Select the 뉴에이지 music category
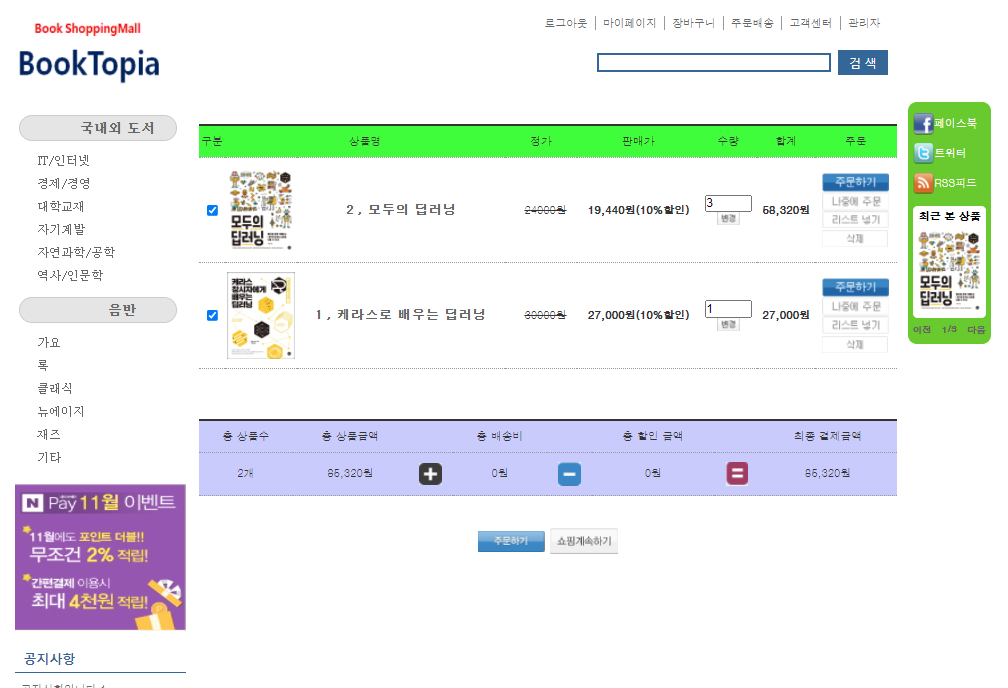 point(60,412)
